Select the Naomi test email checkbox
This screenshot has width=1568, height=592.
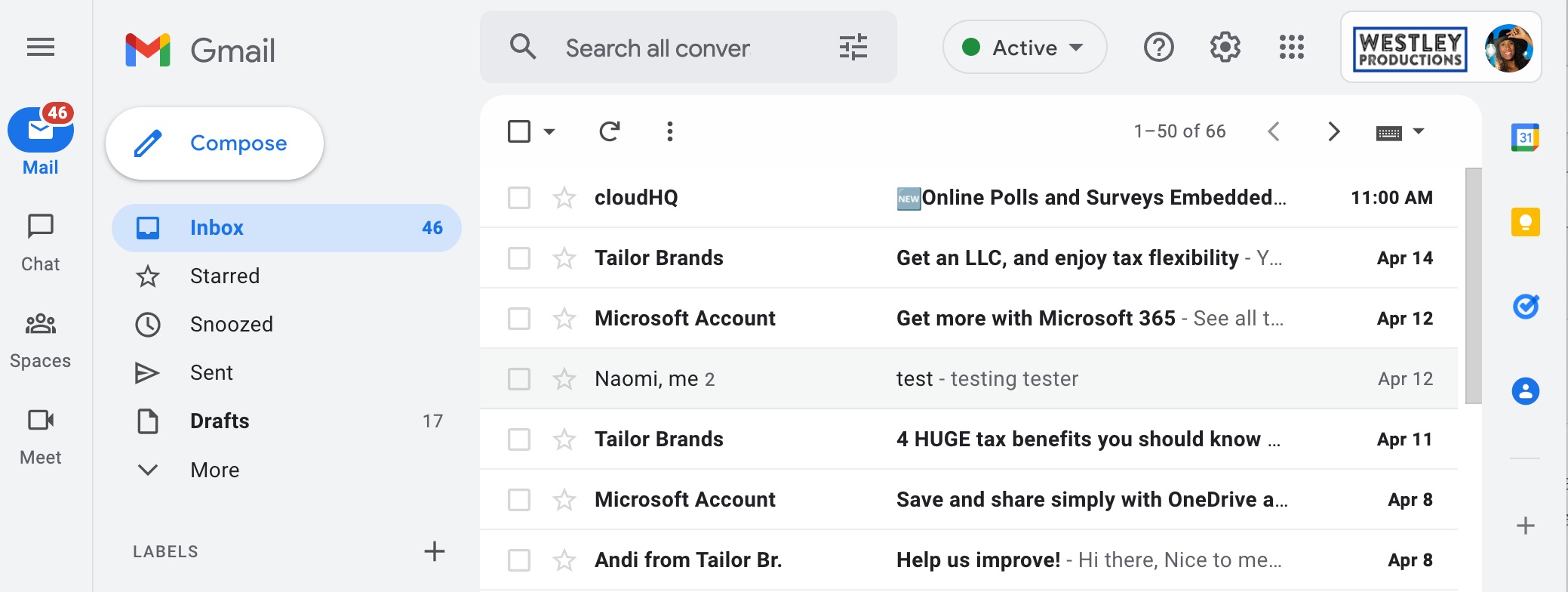click(x=519, y=379)
